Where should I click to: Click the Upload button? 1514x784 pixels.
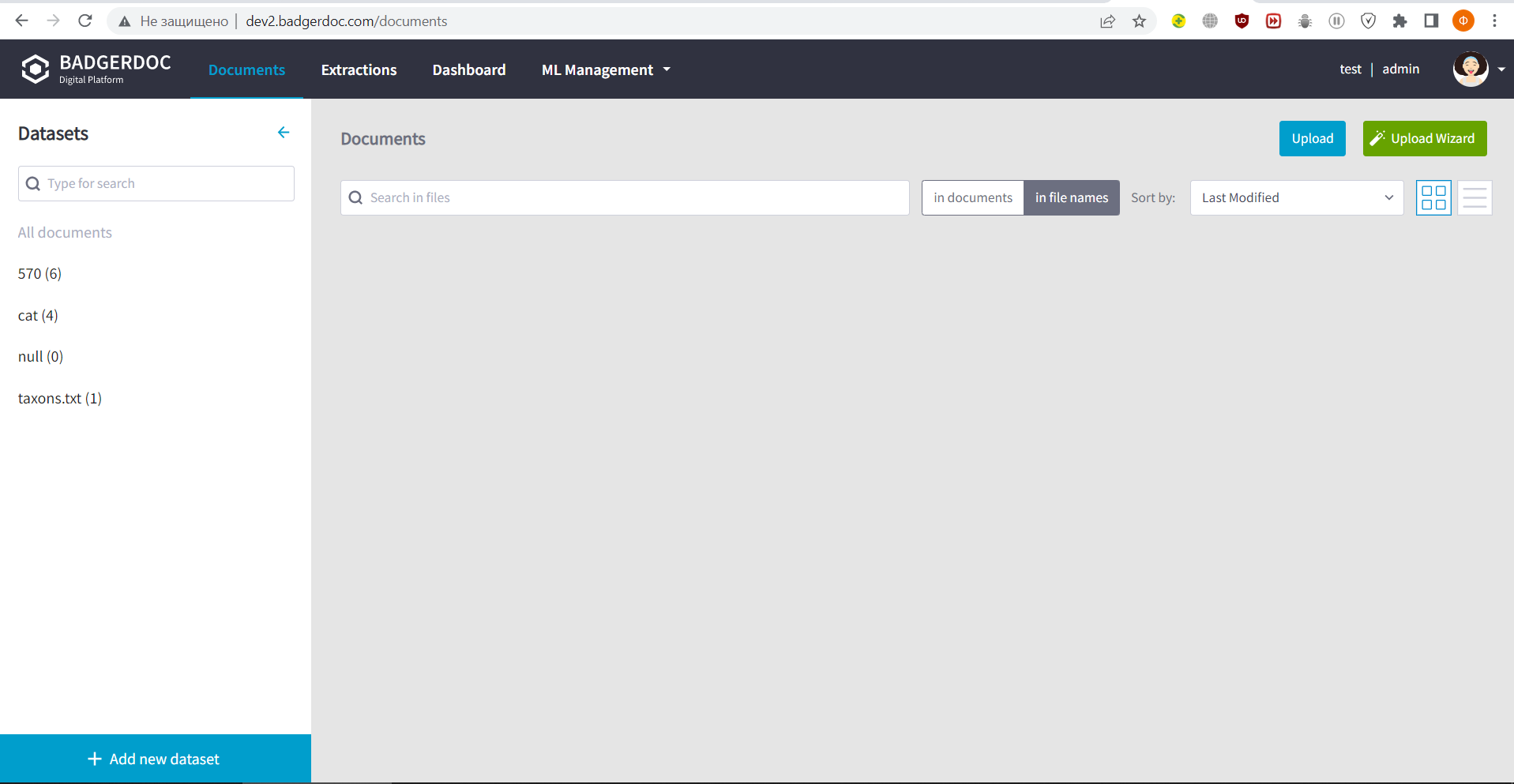(x=1312, y=138)
